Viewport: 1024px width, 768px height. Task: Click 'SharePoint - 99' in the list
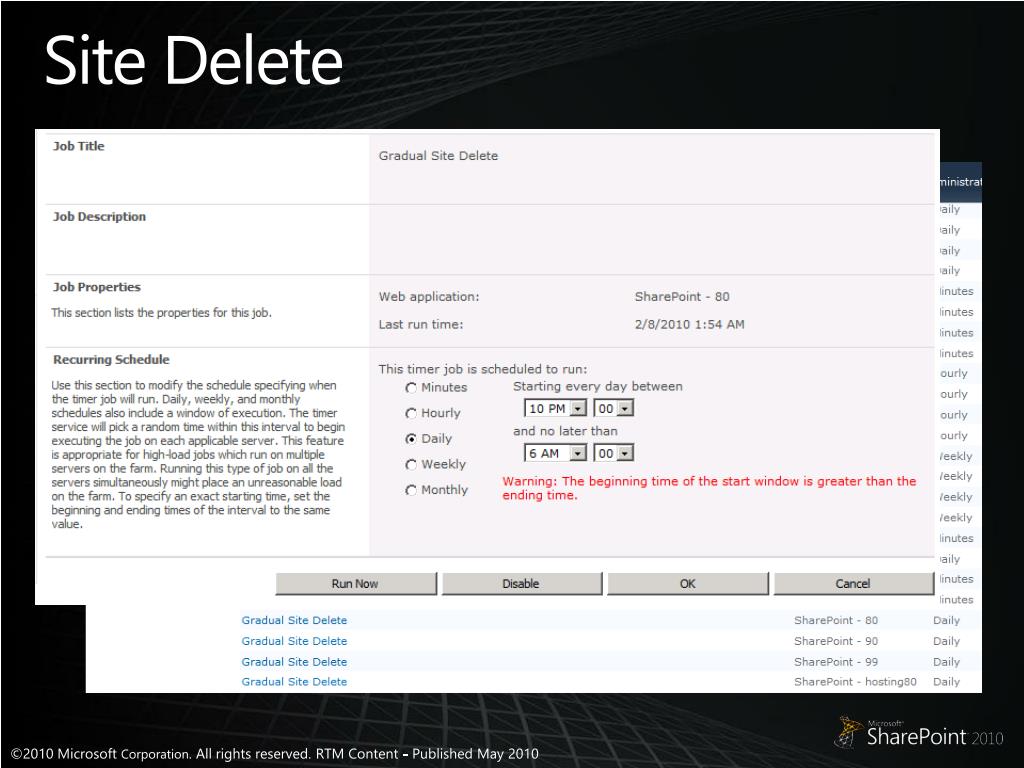tap(836, 662)
